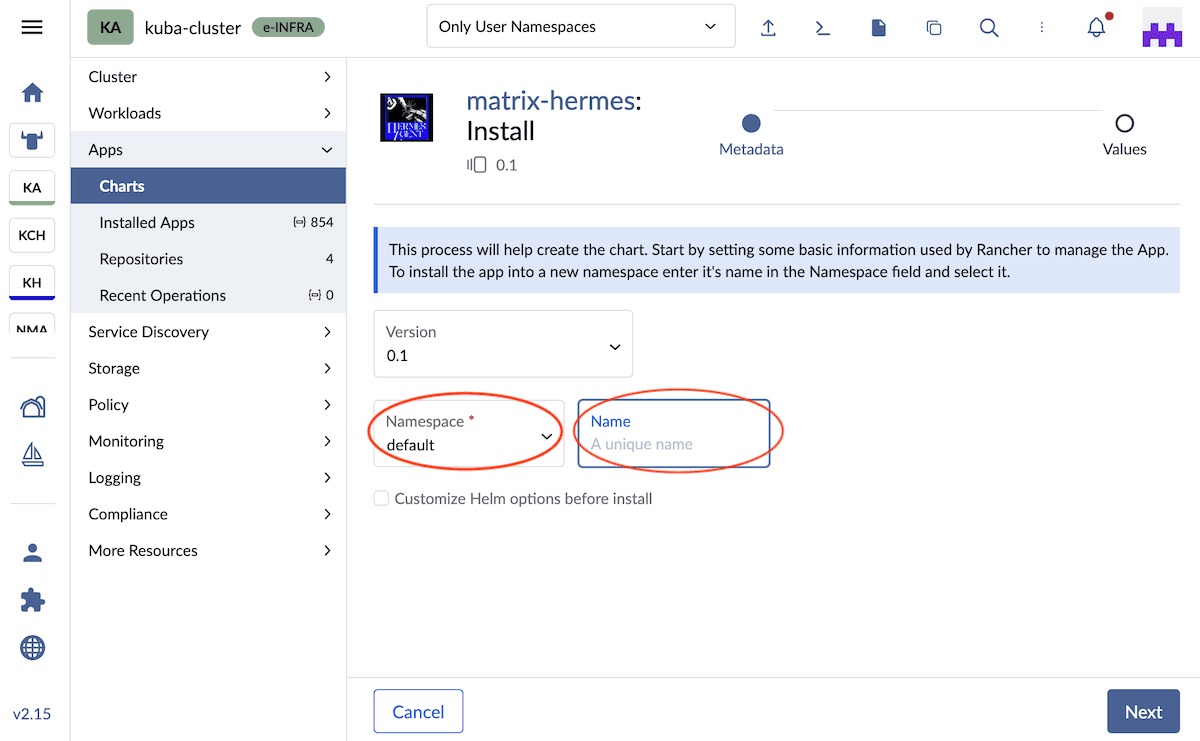Expand the Cluster menu group
The height and width of the screenshot is (741, 1200).
pos(209,77)
